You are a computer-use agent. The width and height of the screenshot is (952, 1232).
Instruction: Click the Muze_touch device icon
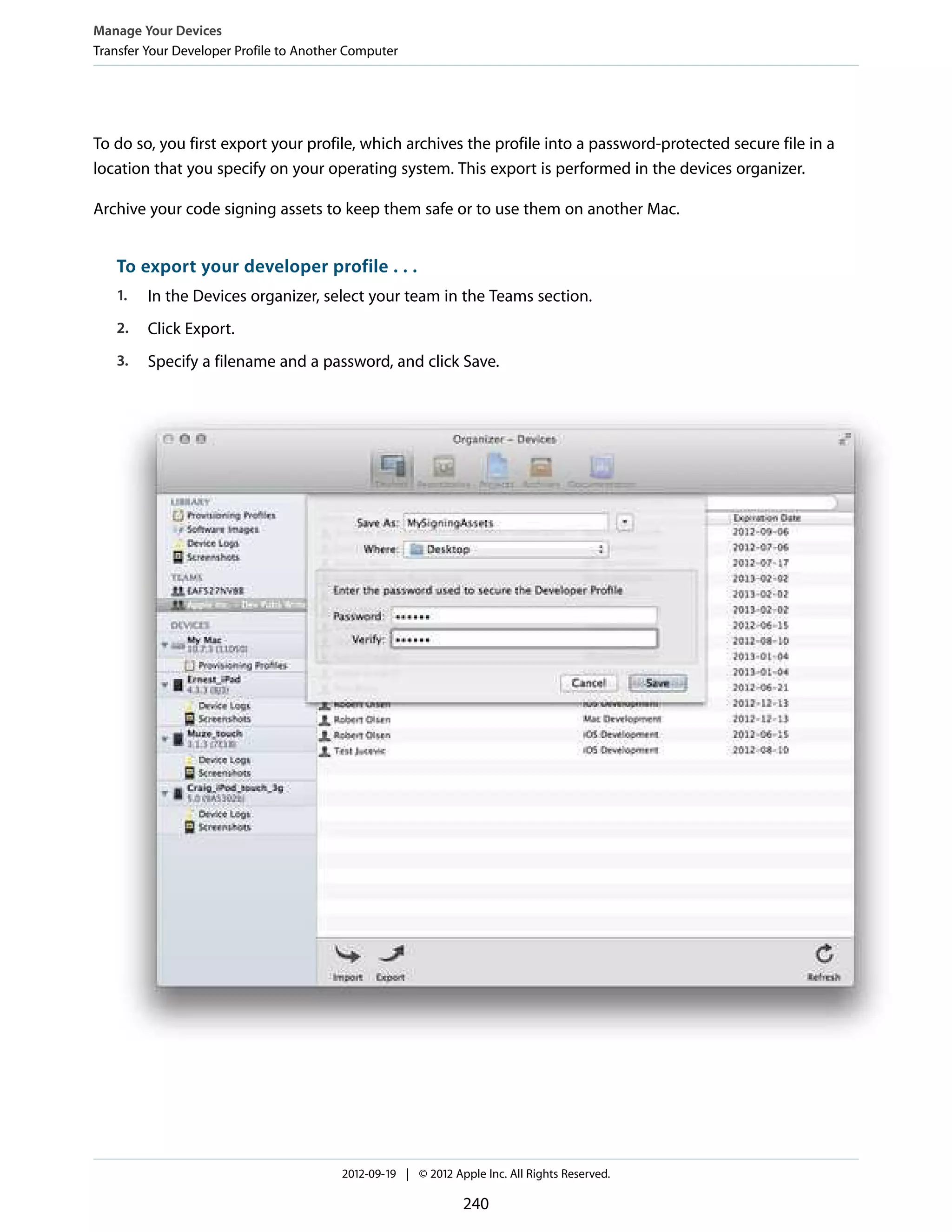click(178, 739)
